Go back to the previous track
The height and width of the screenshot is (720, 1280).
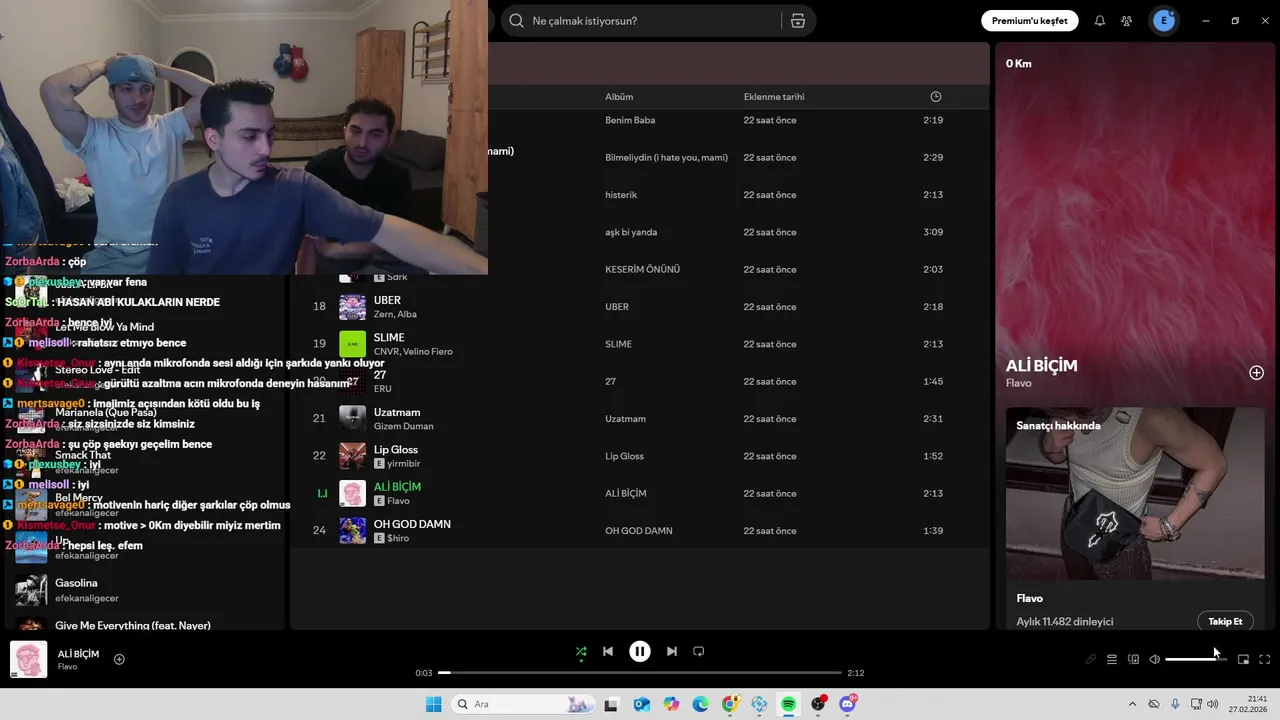(607, 651)
